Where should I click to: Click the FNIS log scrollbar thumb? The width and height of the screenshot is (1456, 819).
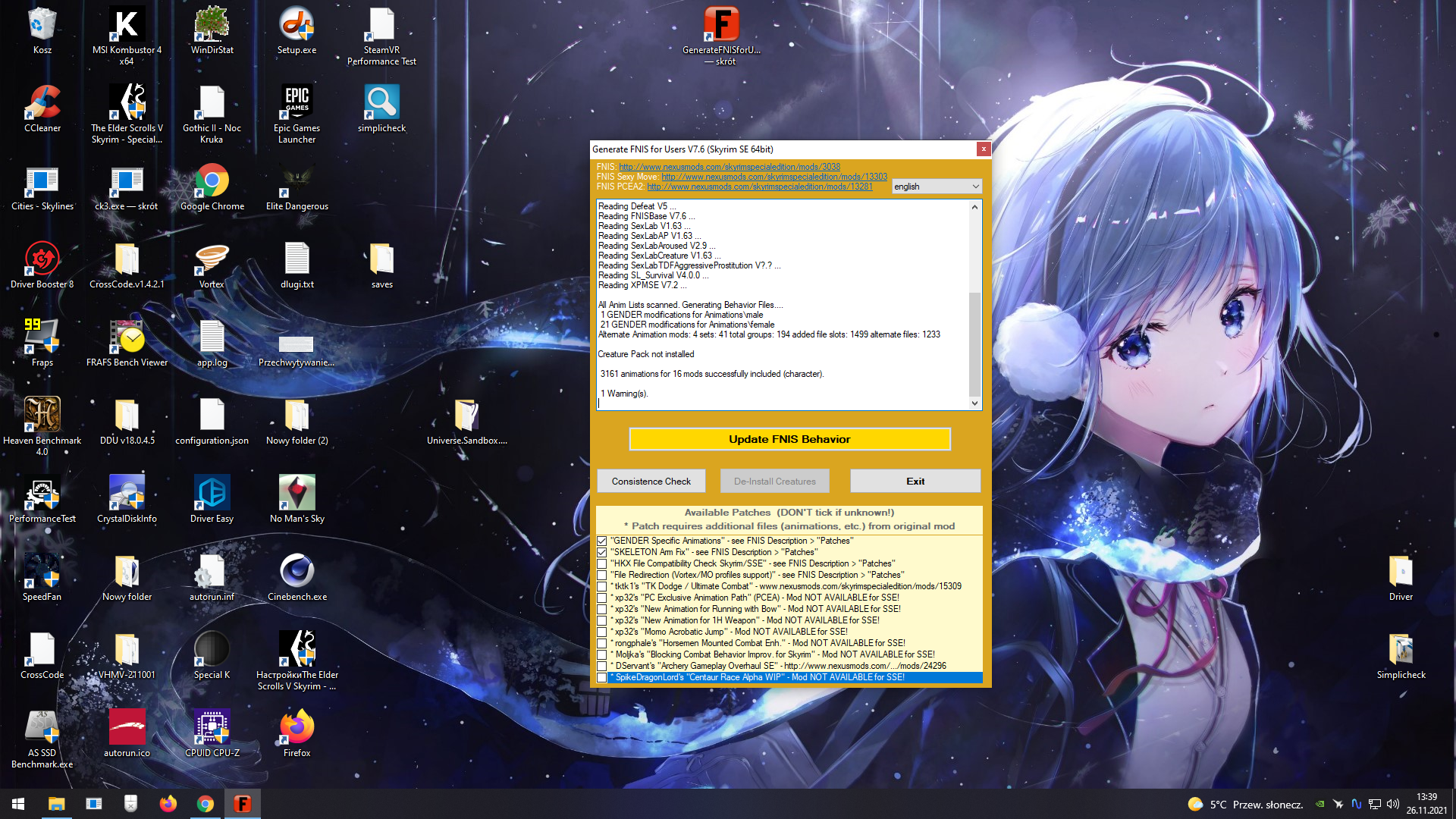(x=975, y=344)
